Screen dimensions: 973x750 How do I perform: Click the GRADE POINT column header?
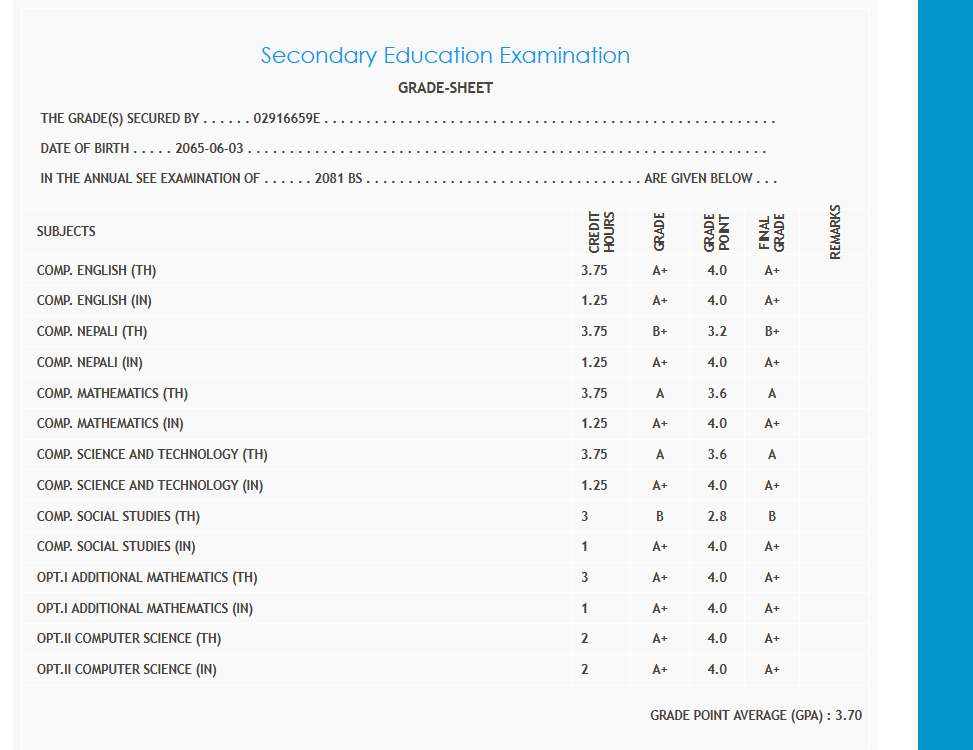coord(716,232)
